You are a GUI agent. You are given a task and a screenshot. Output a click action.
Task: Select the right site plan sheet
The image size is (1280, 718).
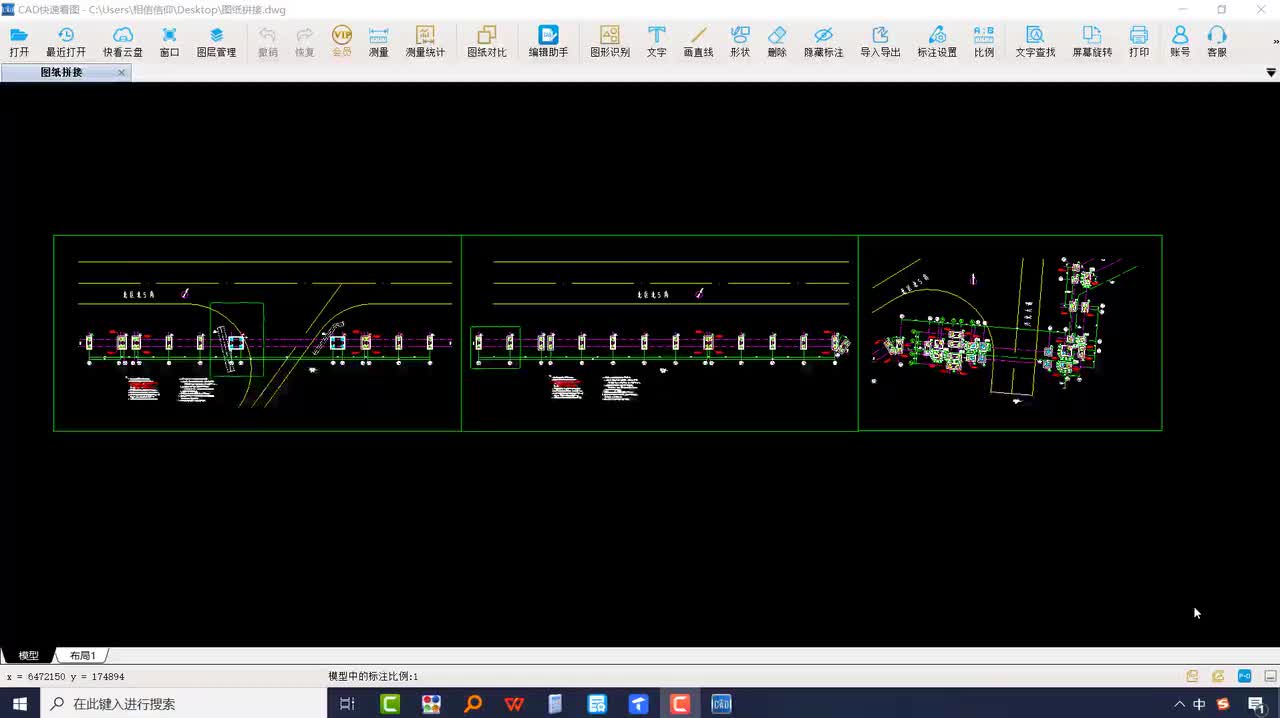pyautogui.click(x=1010, y=333)
